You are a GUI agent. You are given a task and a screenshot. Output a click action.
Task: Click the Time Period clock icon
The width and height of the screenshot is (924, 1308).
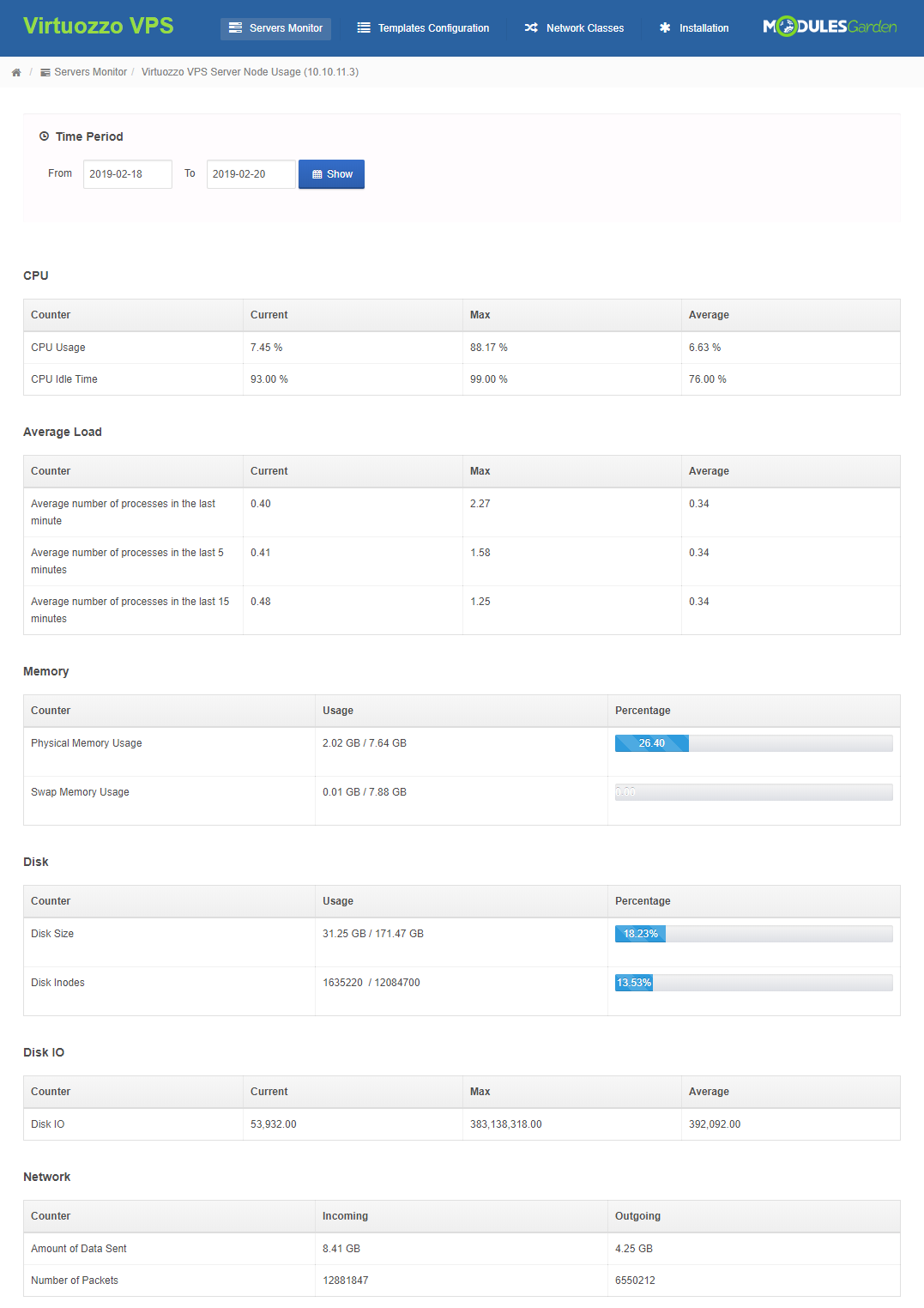44,136
